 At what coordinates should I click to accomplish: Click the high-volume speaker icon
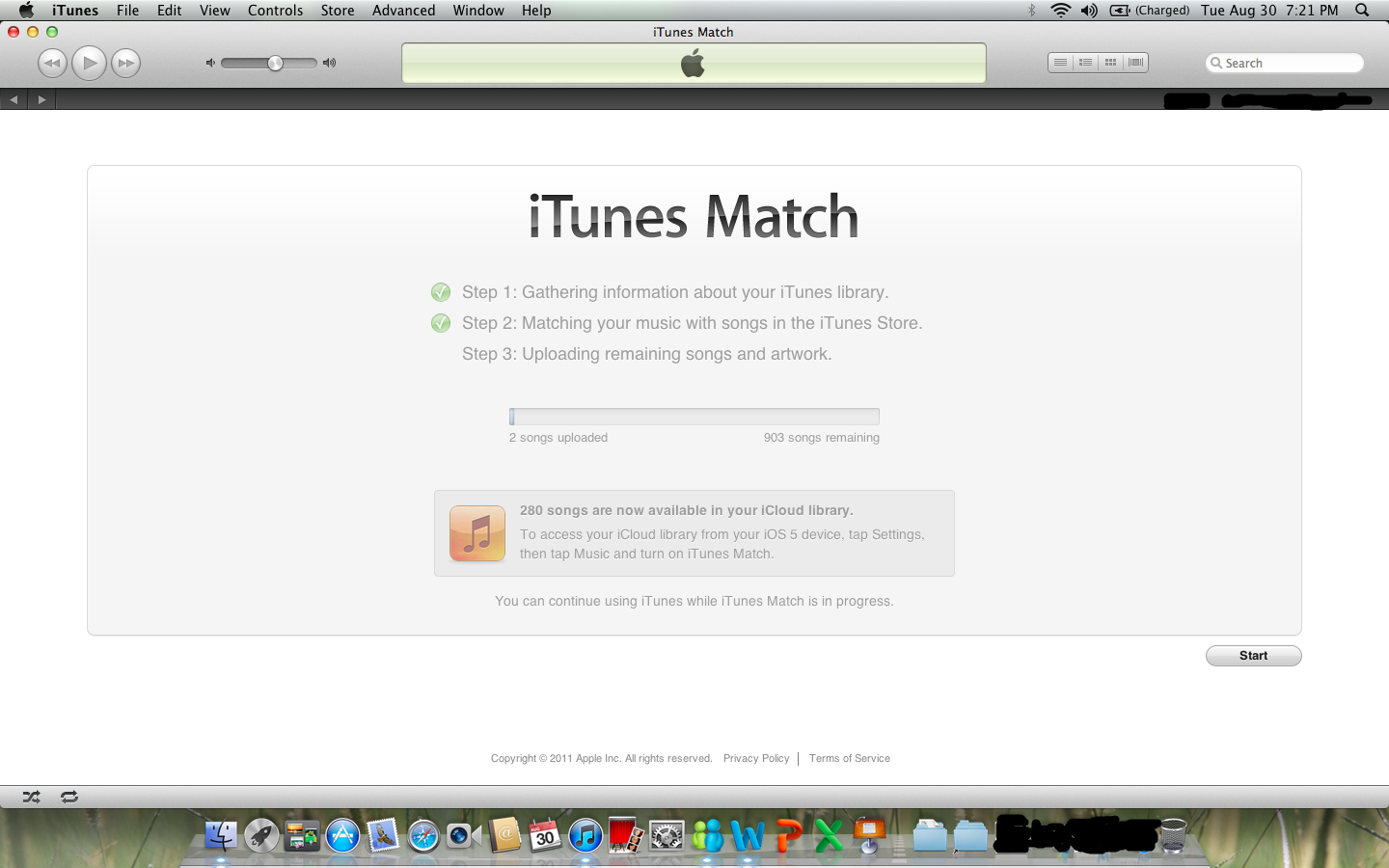tap(330, 63)
